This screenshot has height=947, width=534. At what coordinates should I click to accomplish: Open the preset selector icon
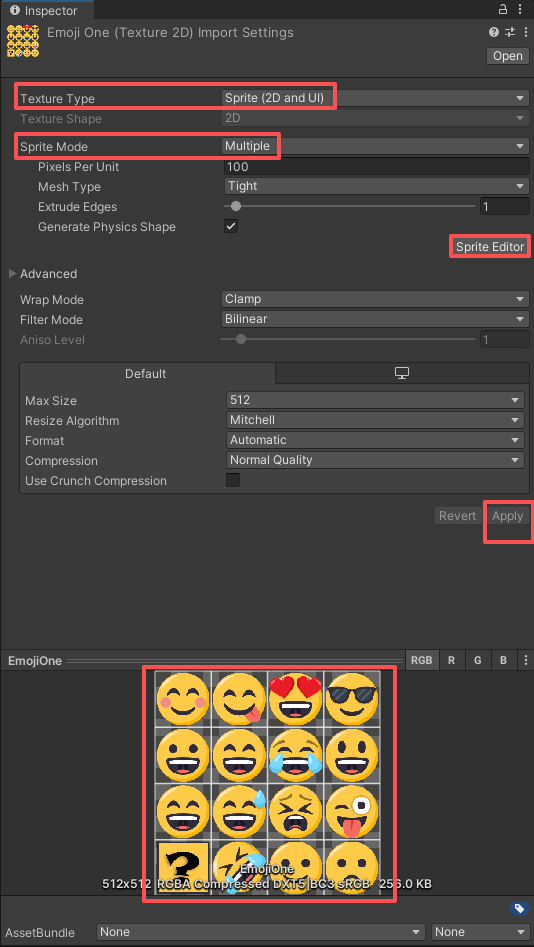[x=510, y=33]
